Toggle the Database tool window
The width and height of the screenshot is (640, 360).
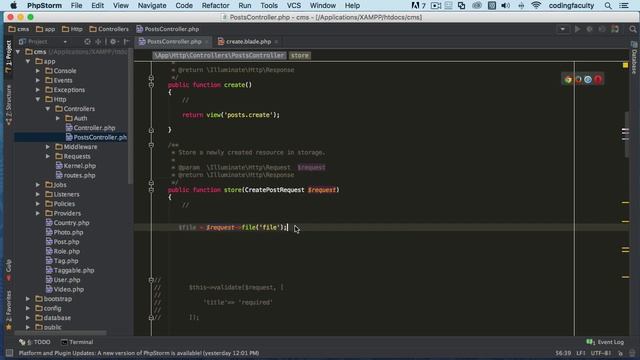coord(634,58)
